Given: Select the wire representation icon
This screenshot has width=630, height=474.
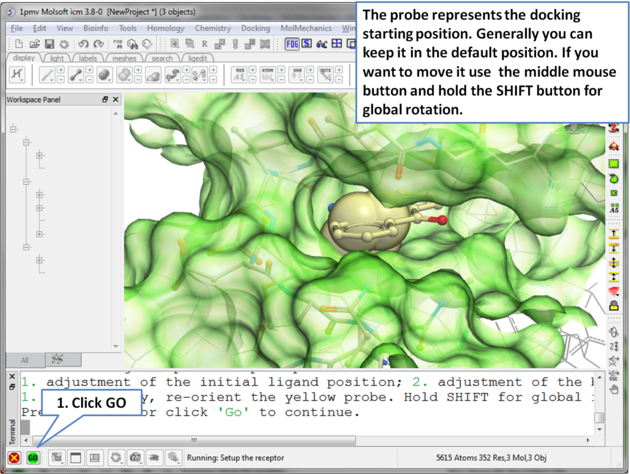Looking at the screenshot, I should click(x=47, y=75).
